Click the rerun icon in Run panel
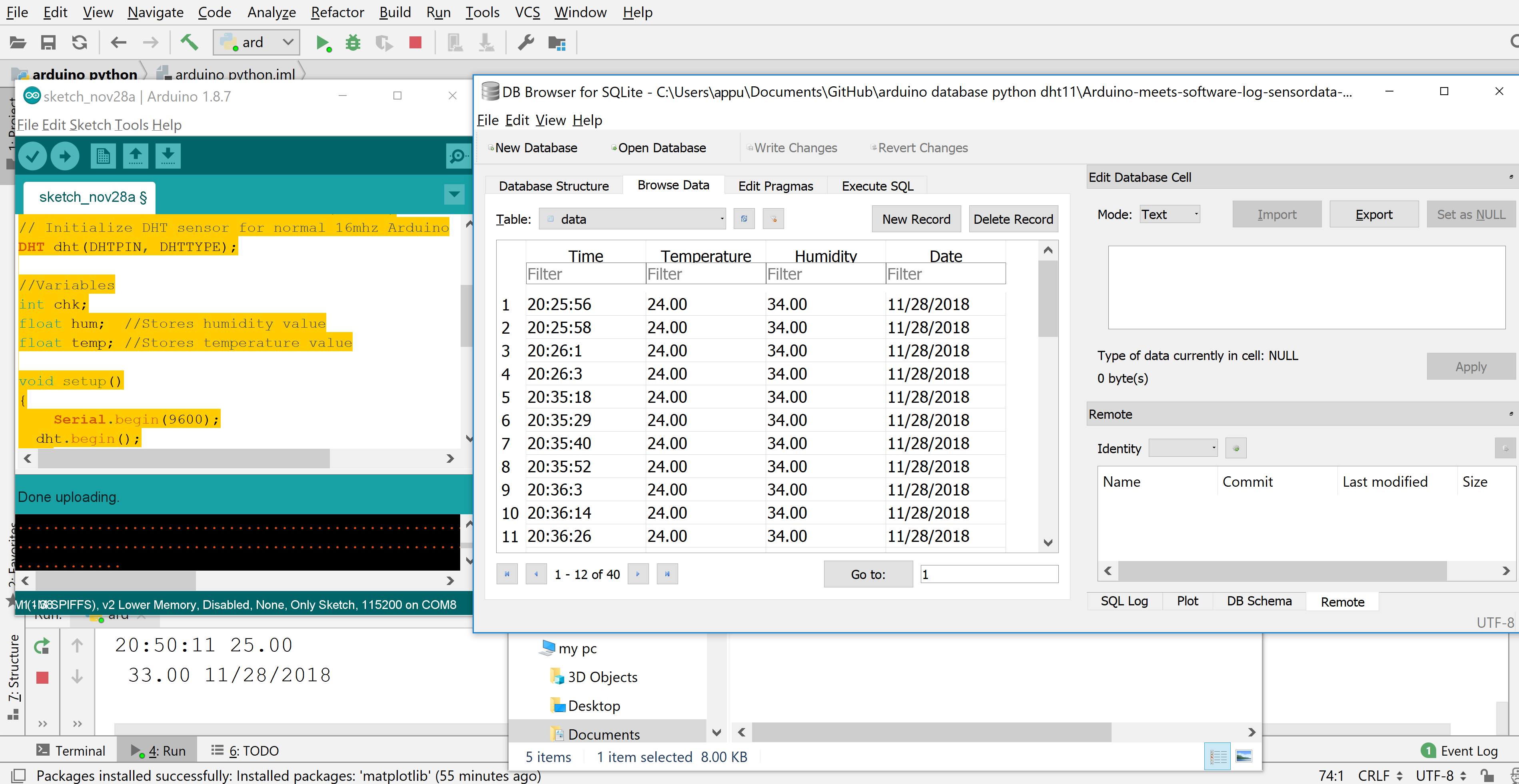1519x784 pixels. tap(42, 646)
